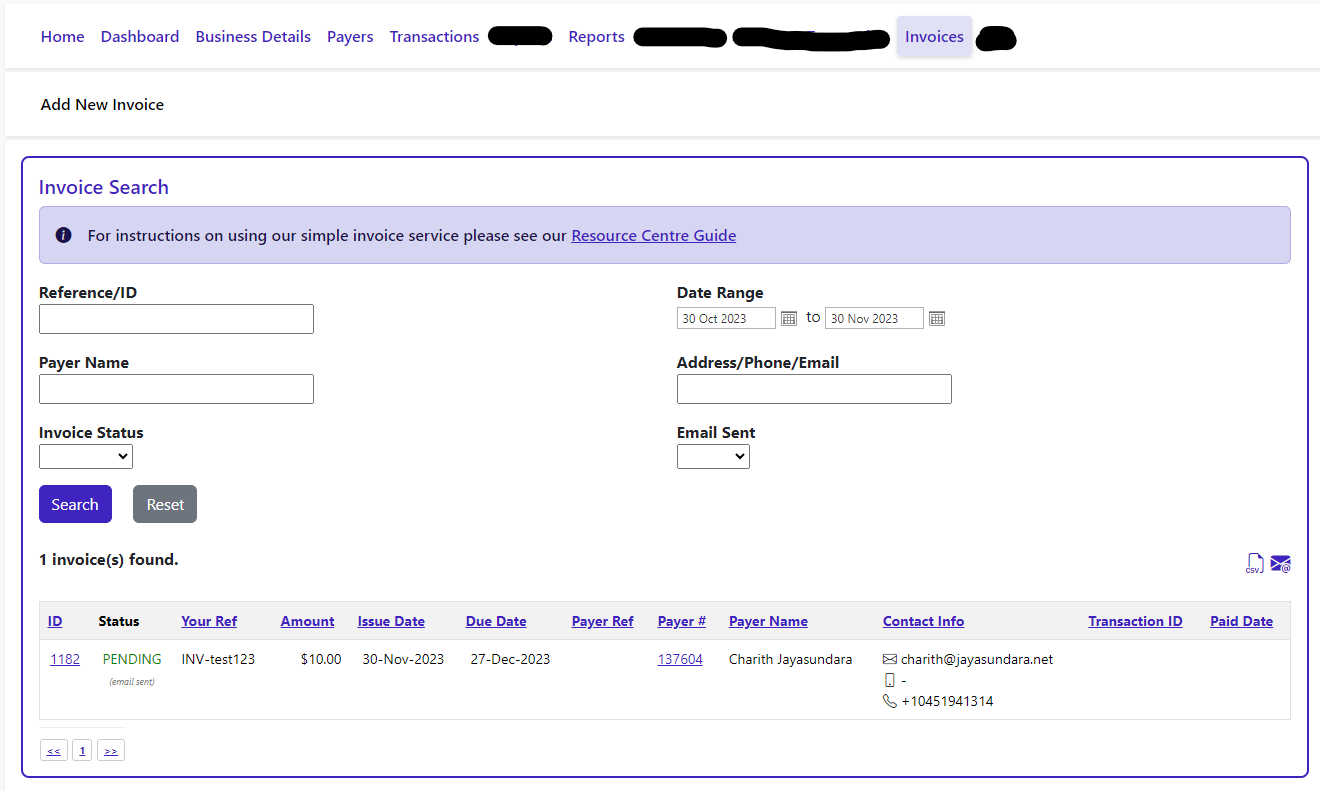Click the email invoices envelope icon

click(1280, 564)
